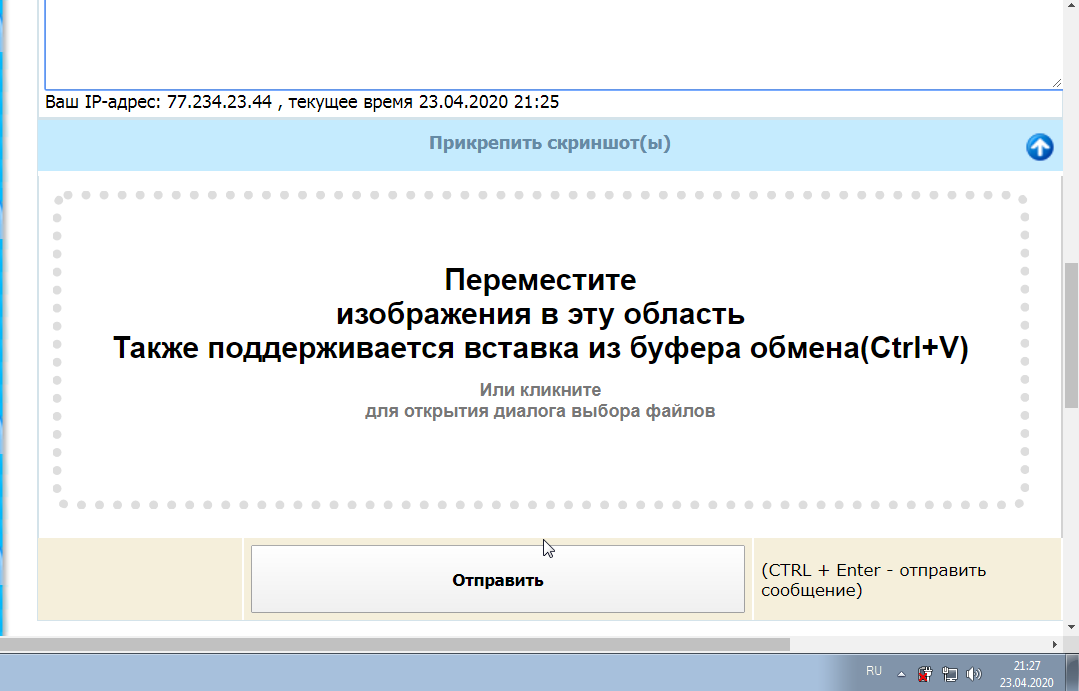Click the 'Ваш IP-адрес' info line
This screenshot has width=1079, height=691.
click(302, 103)
